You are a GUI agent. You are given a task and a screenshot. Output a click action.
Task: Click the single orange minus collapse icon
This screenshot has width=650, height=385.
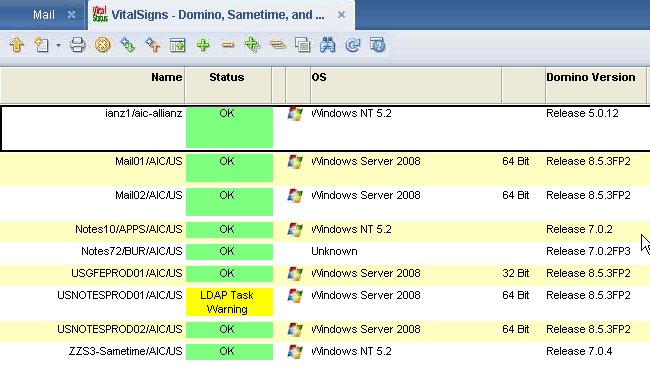click(x=228, y=44)
